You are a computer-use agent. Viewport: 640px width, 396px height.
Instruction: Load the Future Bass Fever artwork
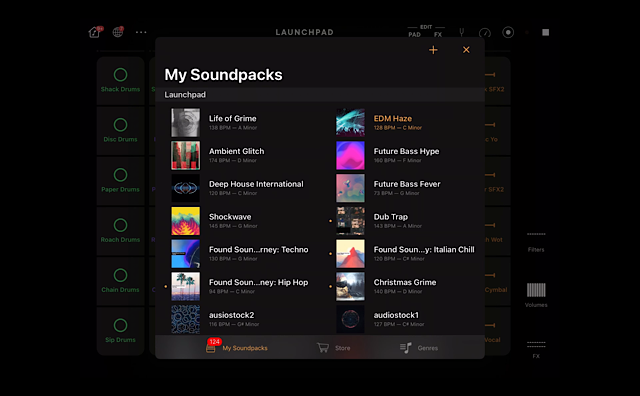[x=350, y=188]
